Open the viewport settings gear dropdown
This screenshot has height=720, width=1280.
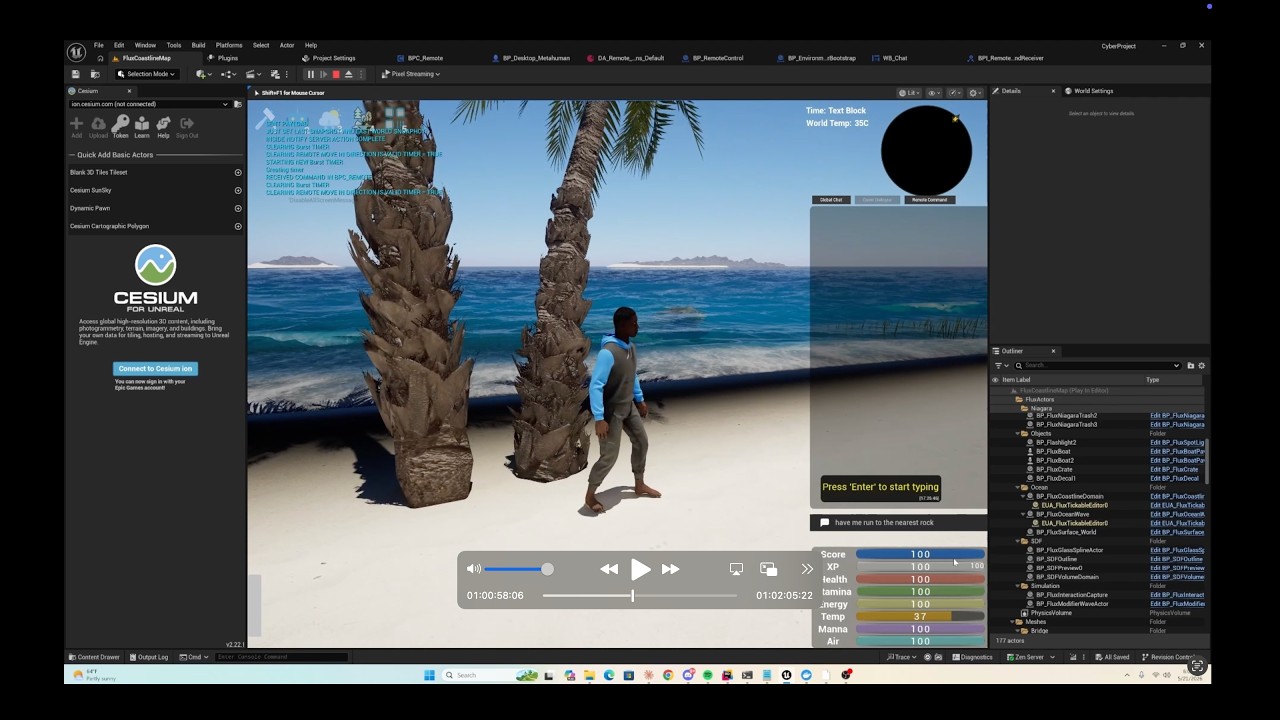(x=974, y=93)
